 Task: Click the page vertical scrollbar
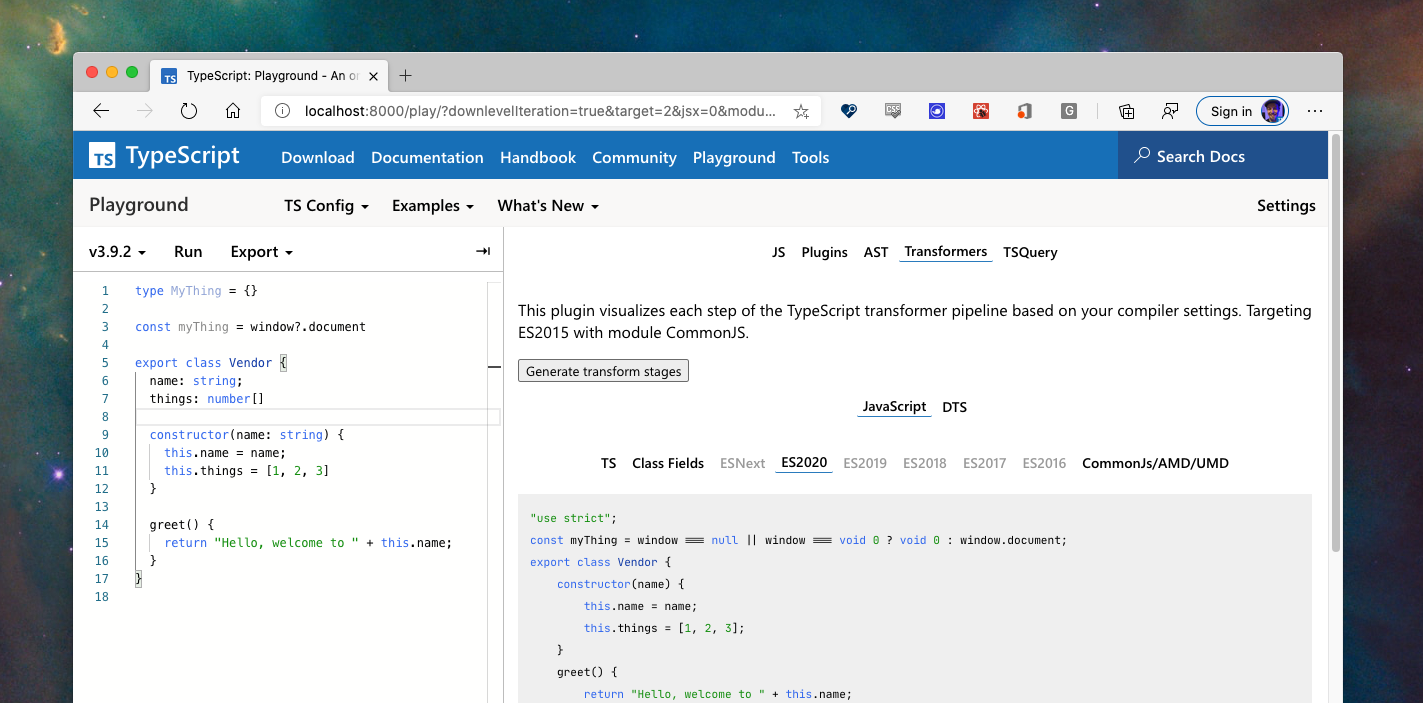(1335, 343)
